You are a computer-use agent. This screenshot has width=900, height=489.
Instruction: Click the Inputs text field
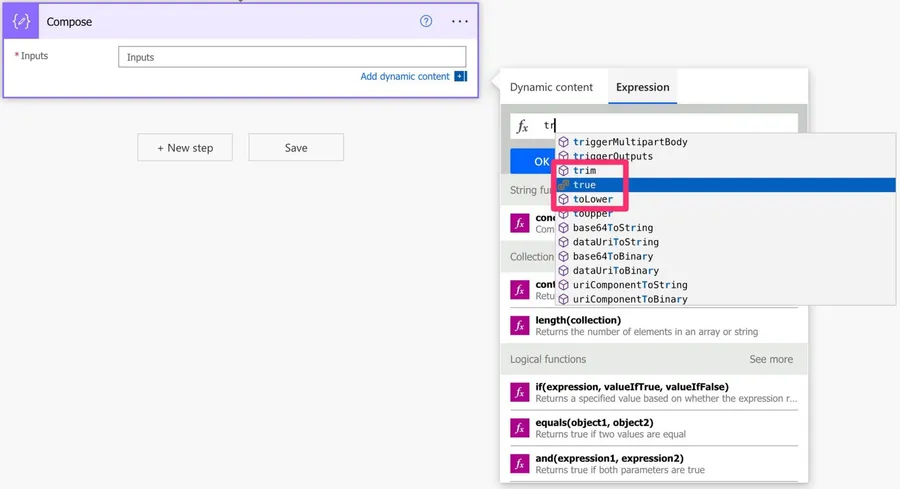coord(291,57)
